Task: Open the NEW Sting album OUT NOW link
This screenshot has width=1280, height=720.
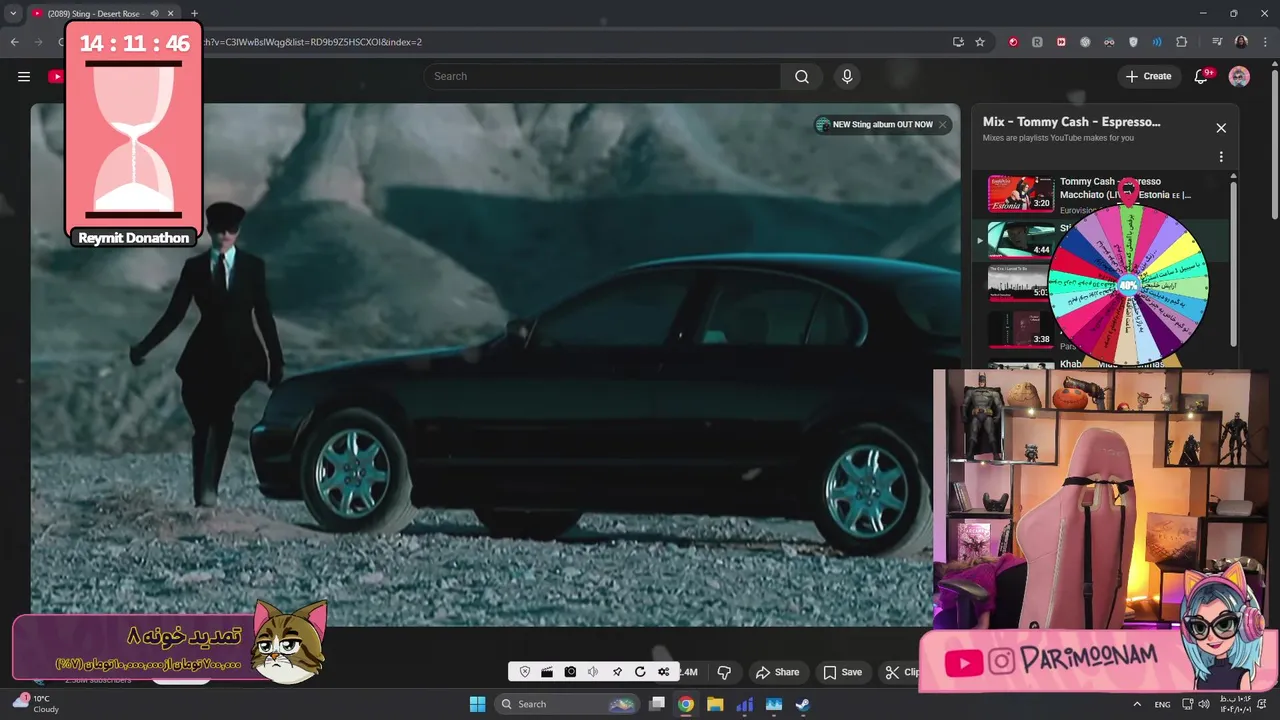Action: point(875,125)
